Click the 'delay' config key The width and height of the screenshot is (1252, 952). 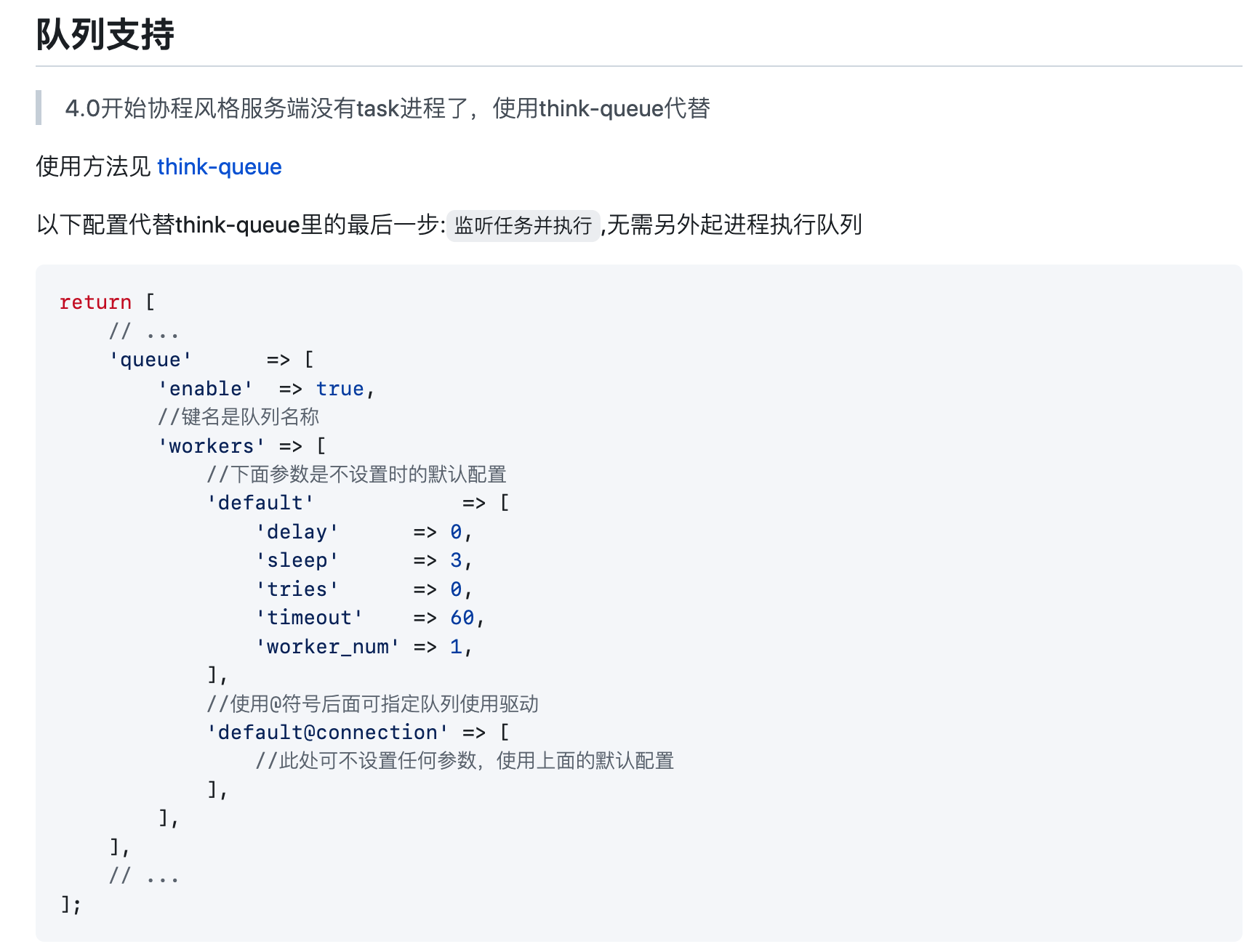(297, 532)
